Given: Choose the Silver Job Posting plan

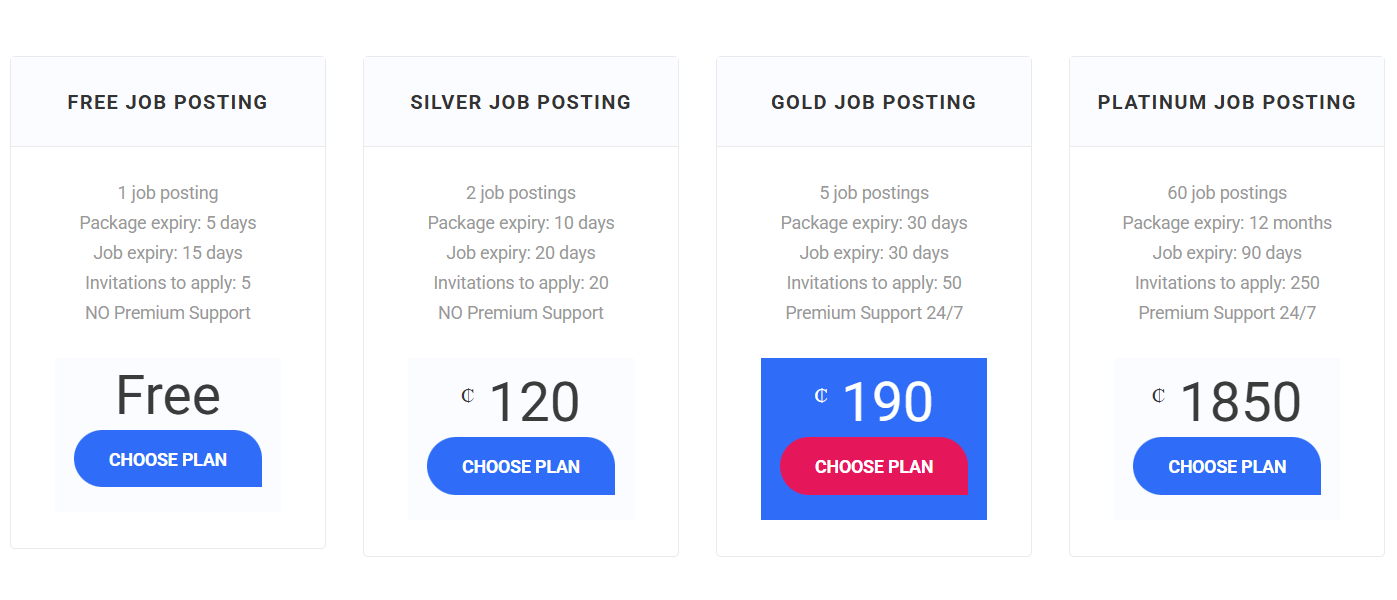Looking at the screenshot, I should (520, 466).
